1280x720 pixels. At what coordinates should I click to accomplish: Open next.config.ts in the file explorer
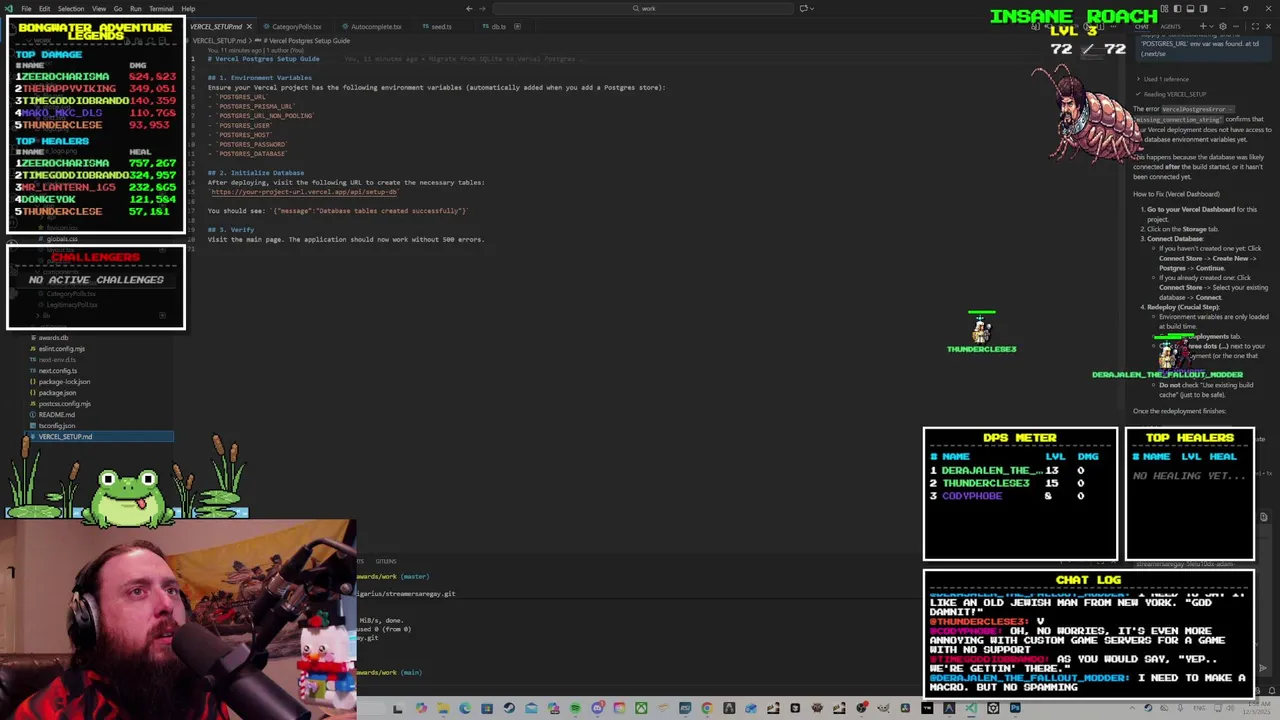58,371
